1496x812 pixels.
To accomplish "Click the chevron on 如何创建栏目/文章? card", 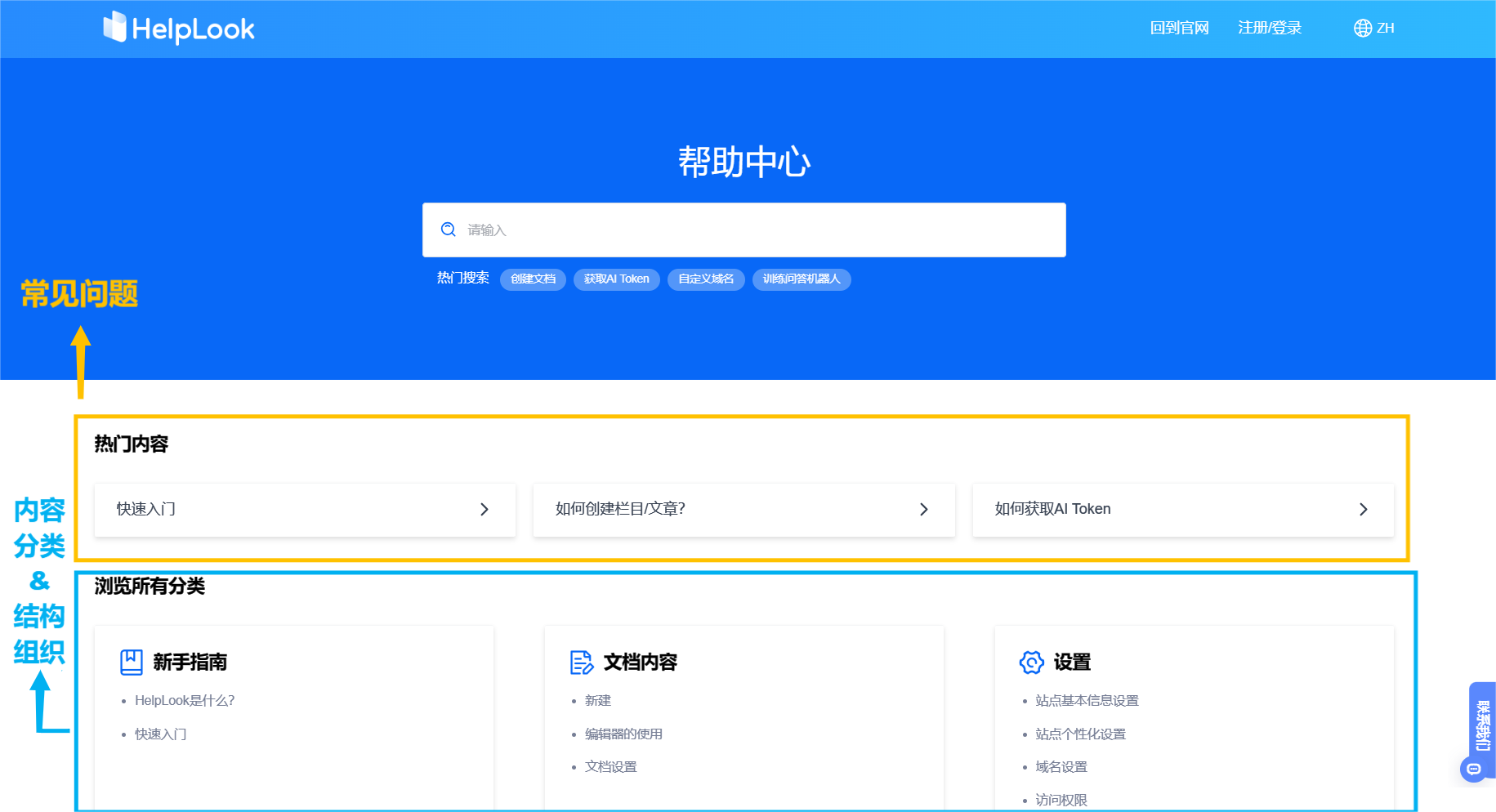I will pyautogui.click(x=924, y=509).
